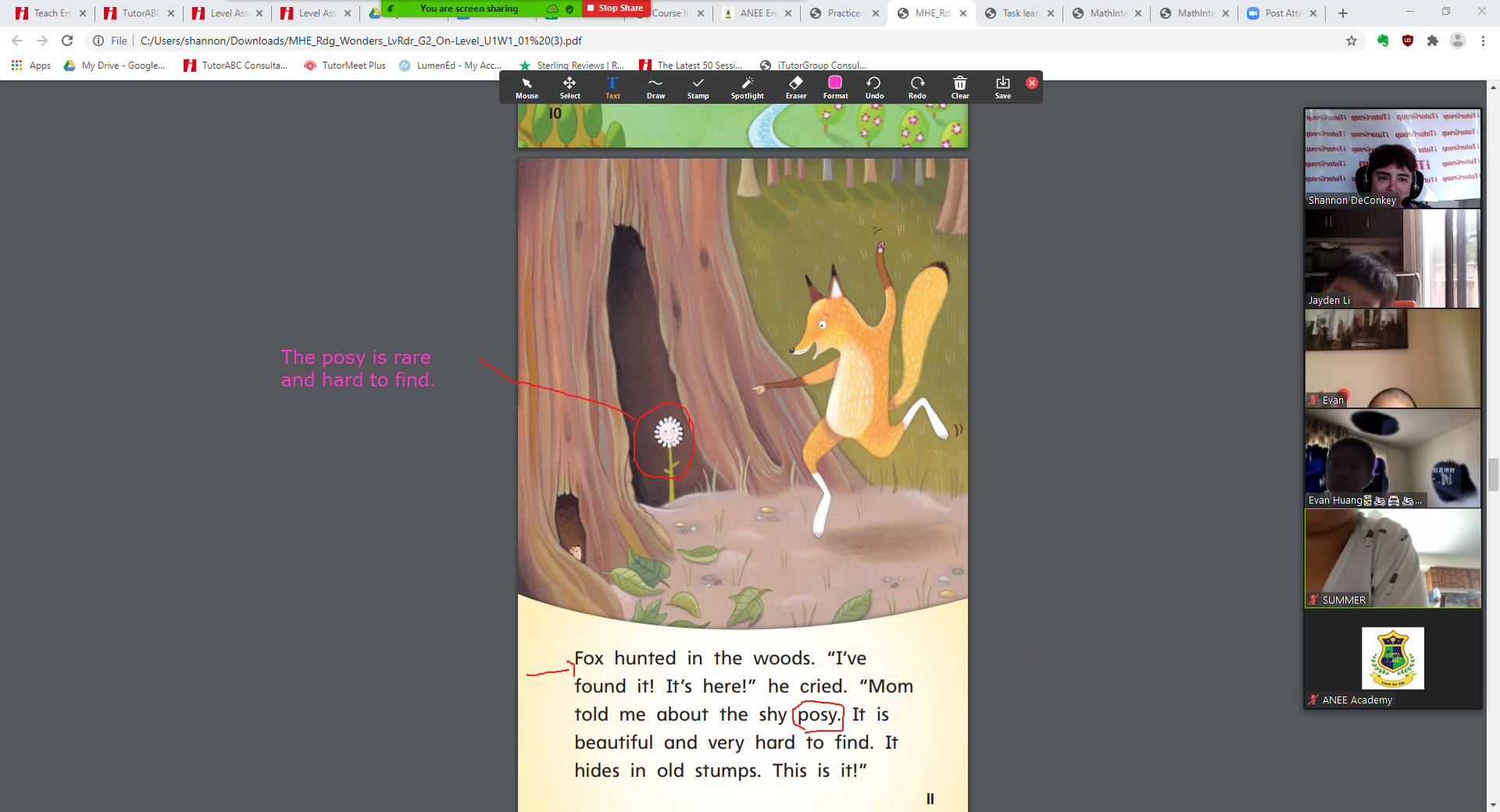The height and width of the screenshot is (812, 1500).
Task: Open the Chrome profile avatar
Action: [1458, 41]
